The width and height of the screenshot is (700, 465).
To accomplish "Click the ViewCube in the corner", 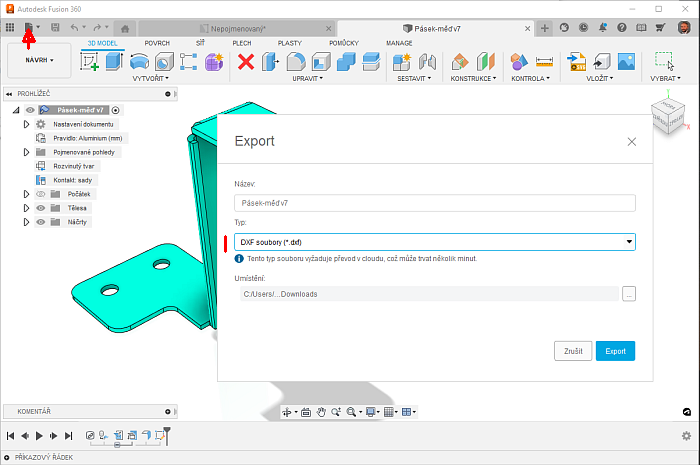I will point(669,113).
